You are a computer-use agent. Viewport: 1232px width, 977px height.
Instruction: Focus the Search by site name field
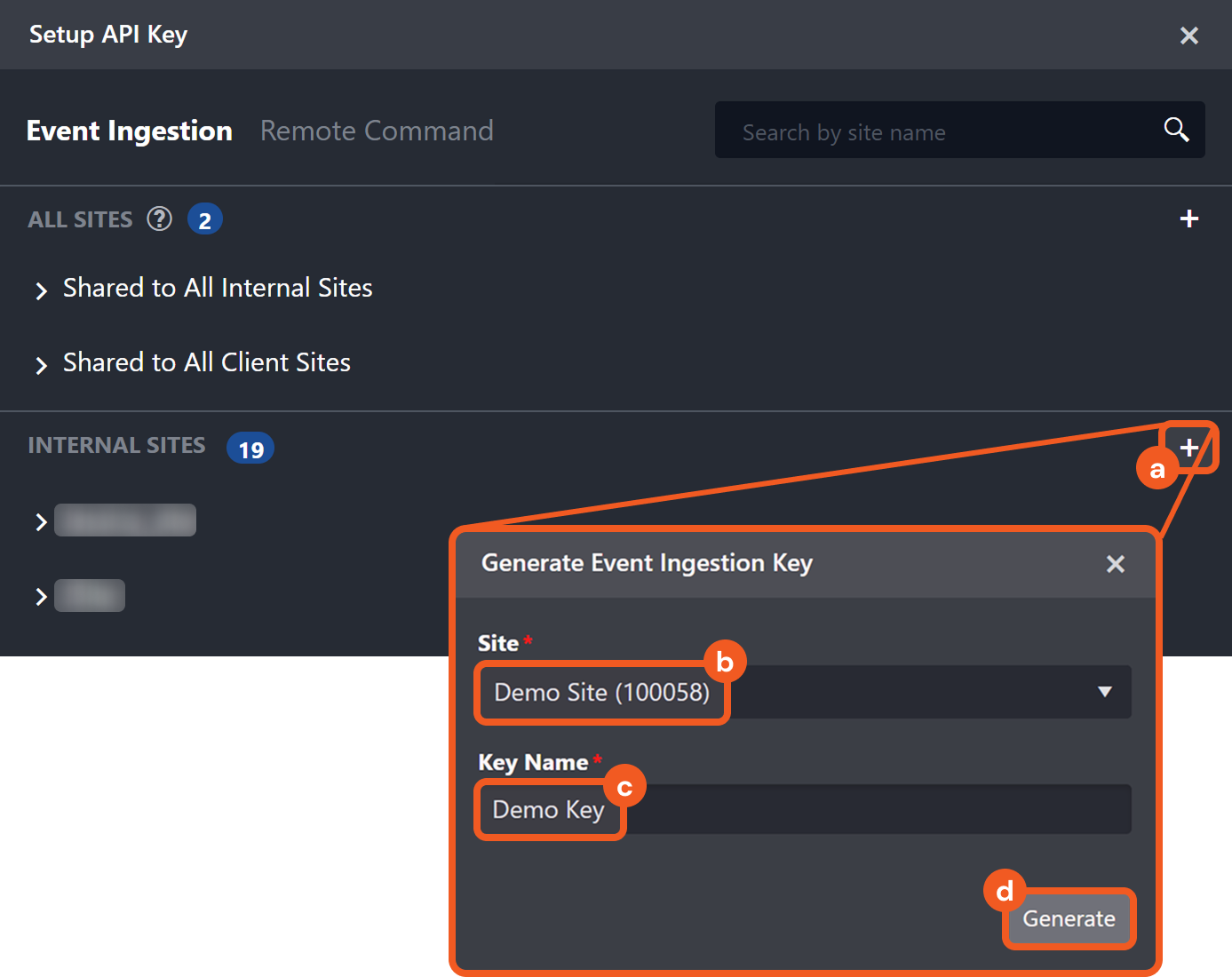point(942,131)
